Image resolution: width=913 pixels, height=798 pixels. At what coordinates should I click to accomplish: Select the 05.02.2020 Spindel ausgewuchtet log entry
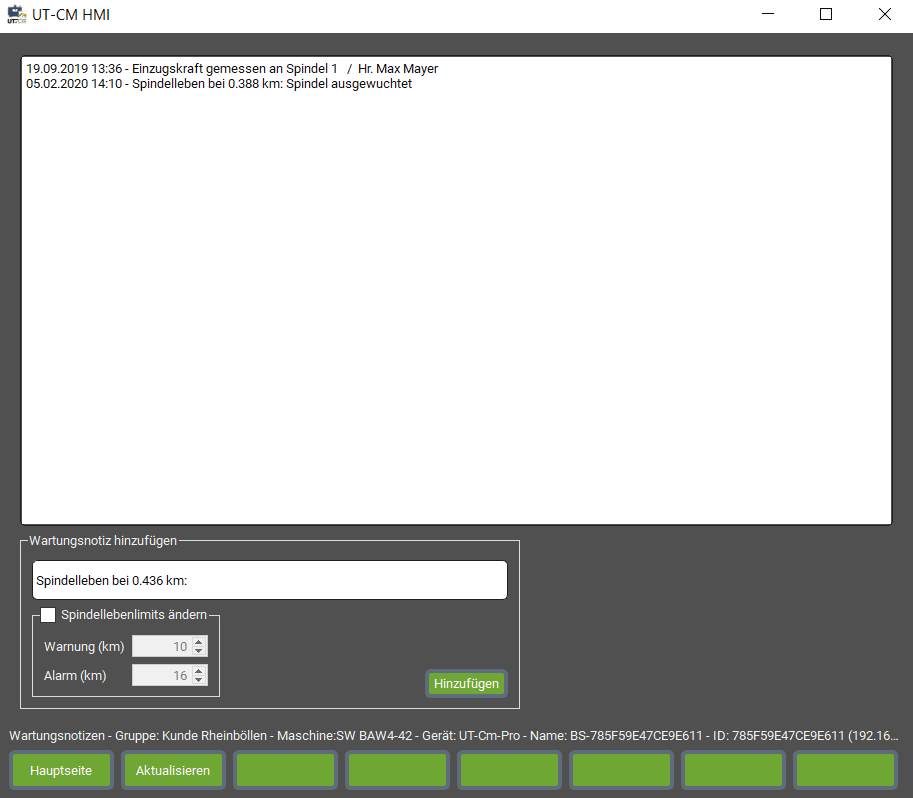[x=219, y=84]
